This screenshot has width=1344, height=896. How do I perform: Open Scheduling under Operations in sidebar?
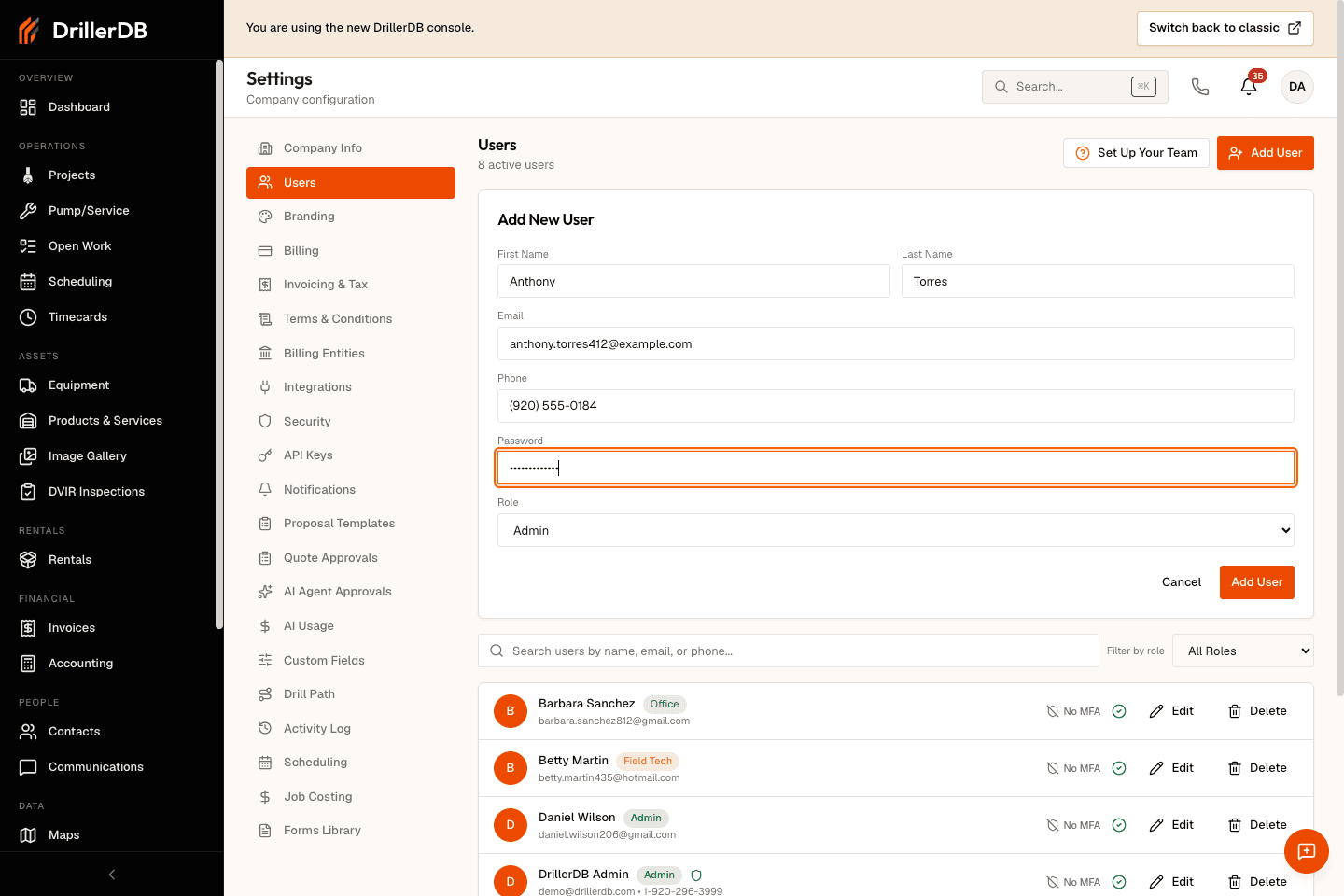107,282
